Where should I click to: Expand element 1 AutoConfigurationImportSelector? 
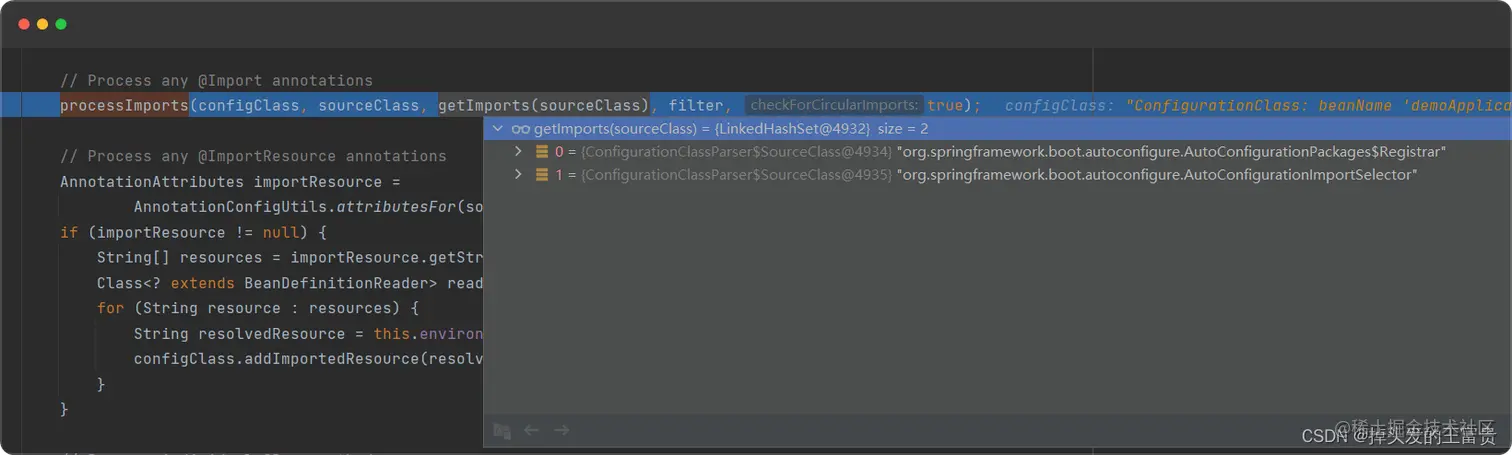(x=518, y=175)
